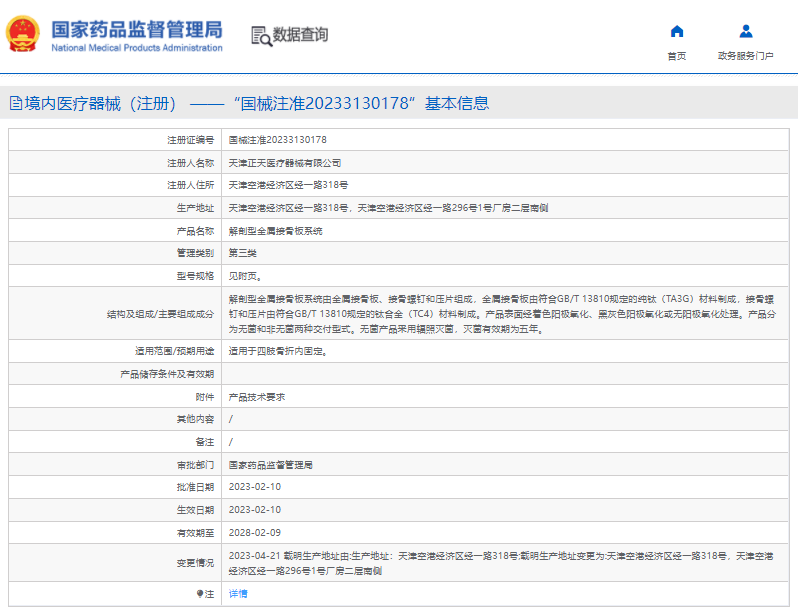Select the 第三类 management class value

[242, 253]
